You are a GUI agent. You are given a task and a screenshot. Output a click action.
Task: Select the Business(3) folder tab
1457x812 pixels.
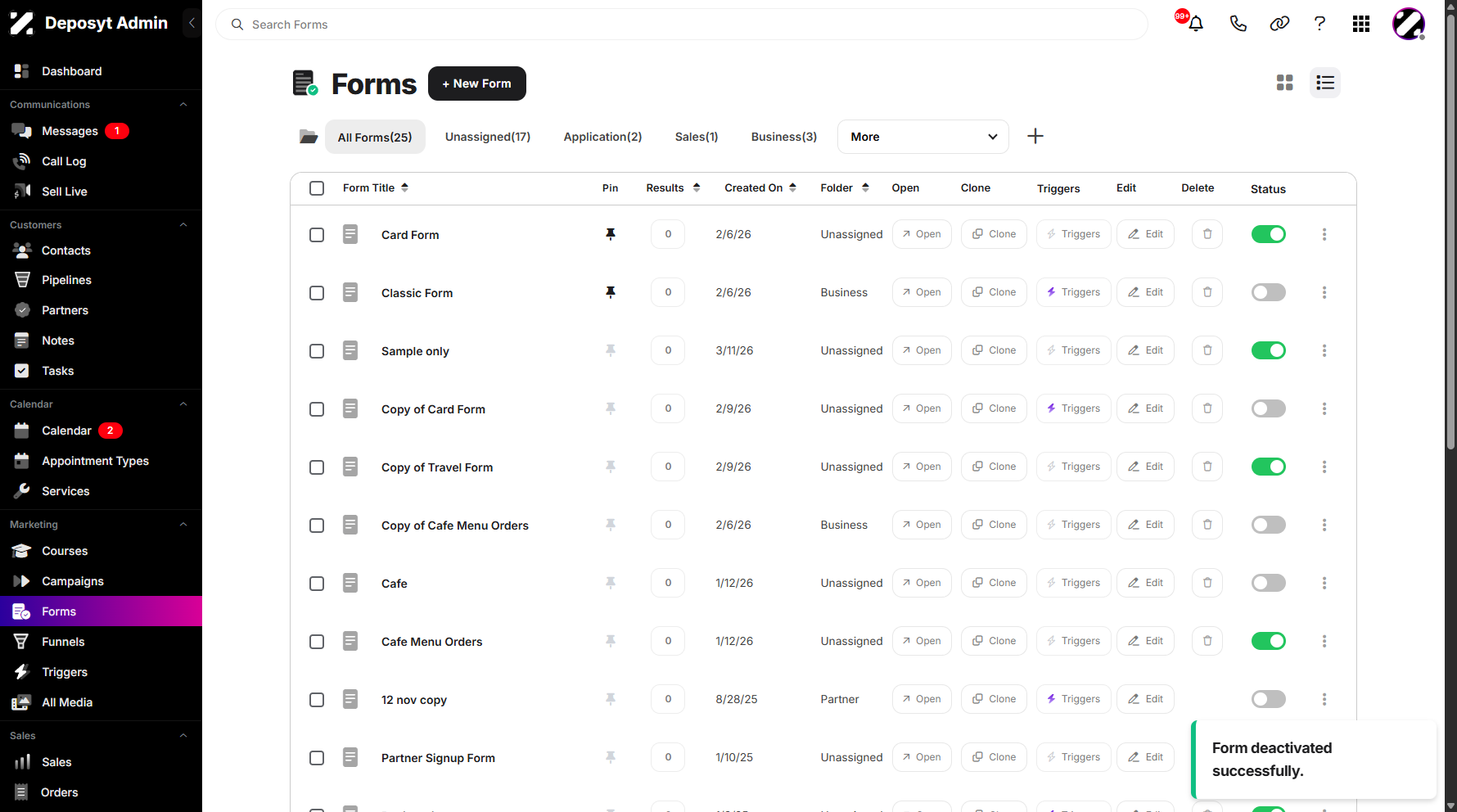(x=784, y=137)
